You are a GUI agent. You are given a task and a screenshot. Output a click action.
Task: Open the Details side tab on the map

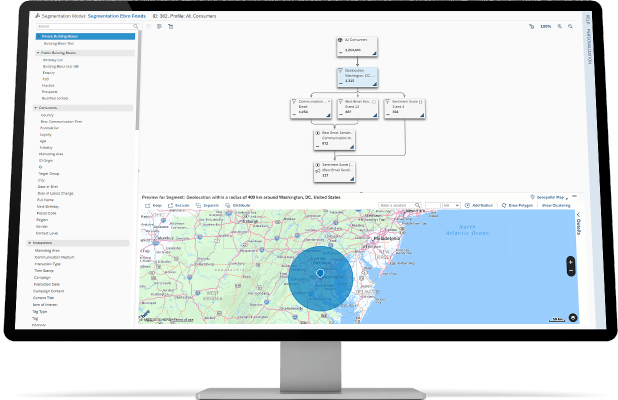point(579,223)
